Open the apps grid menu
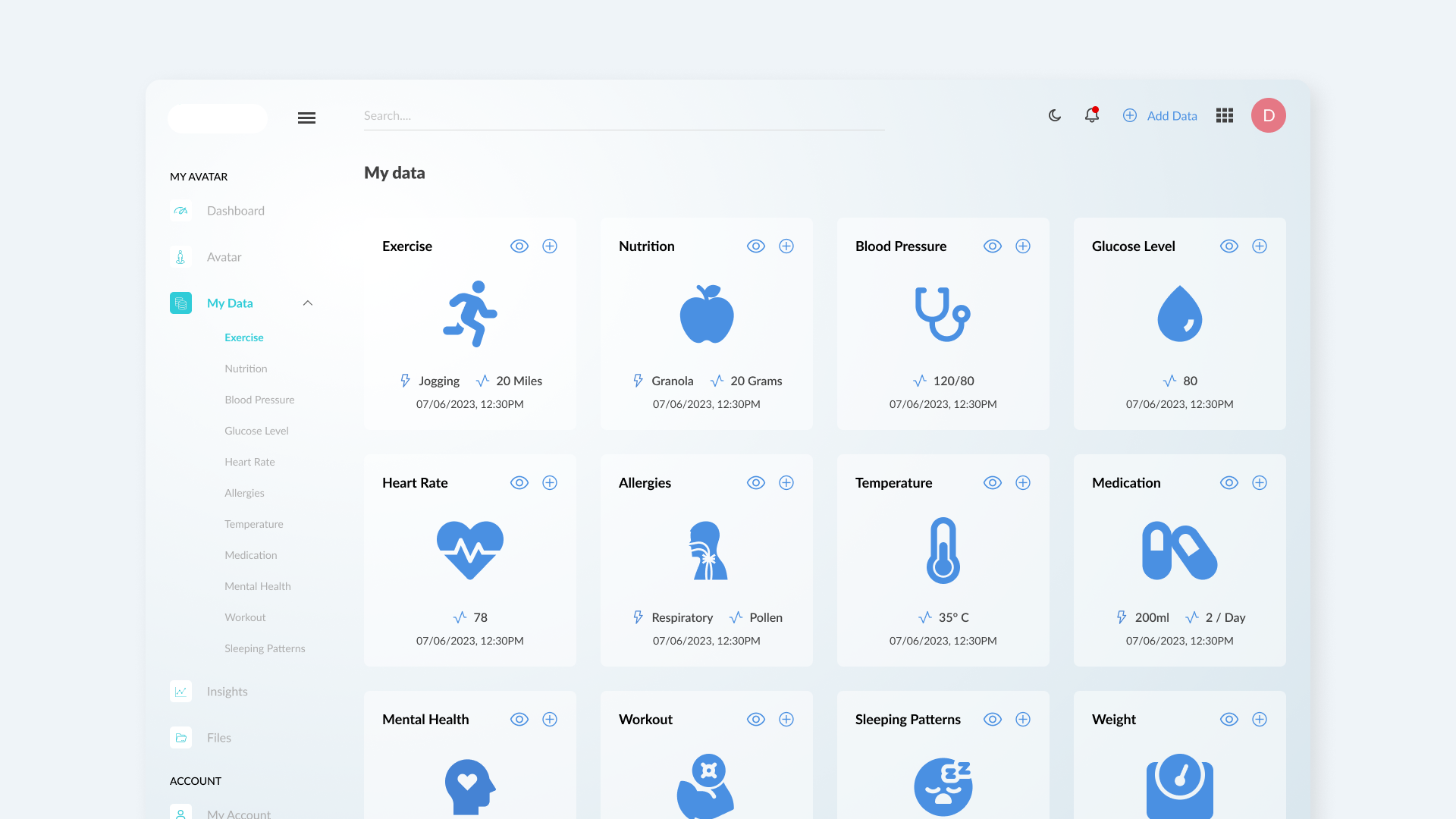This screenshot has height=819, width=1456. tap(1225, 115)
